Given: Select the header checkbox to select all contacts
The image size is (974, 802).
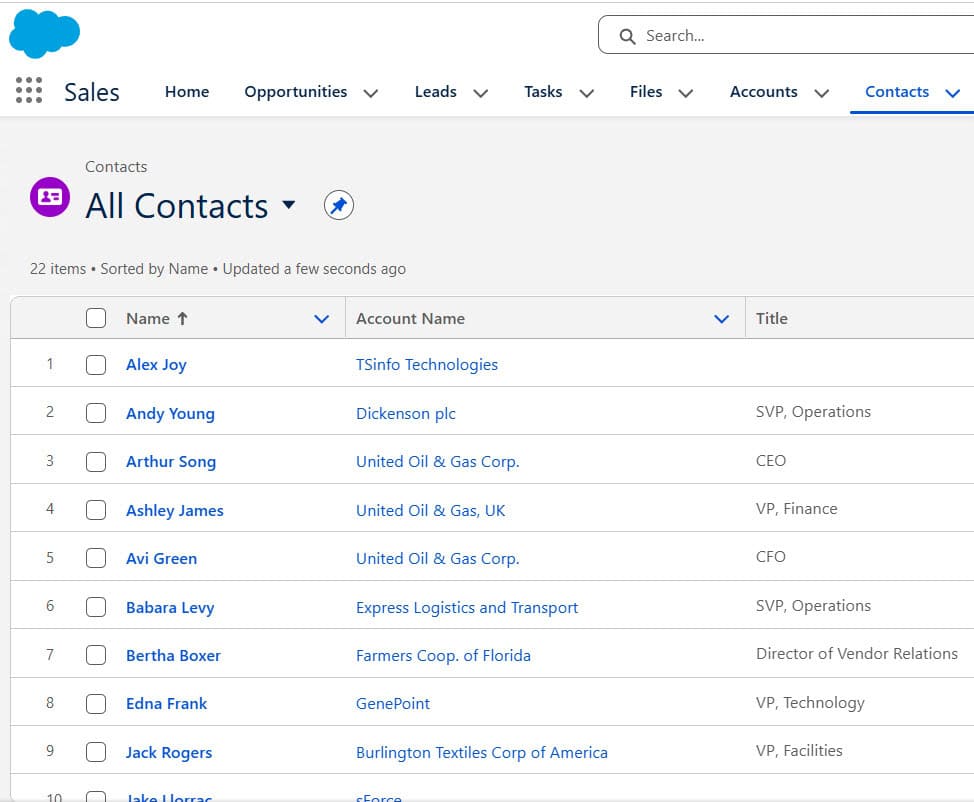Looking at the screenshot, I should click(96, 317).
